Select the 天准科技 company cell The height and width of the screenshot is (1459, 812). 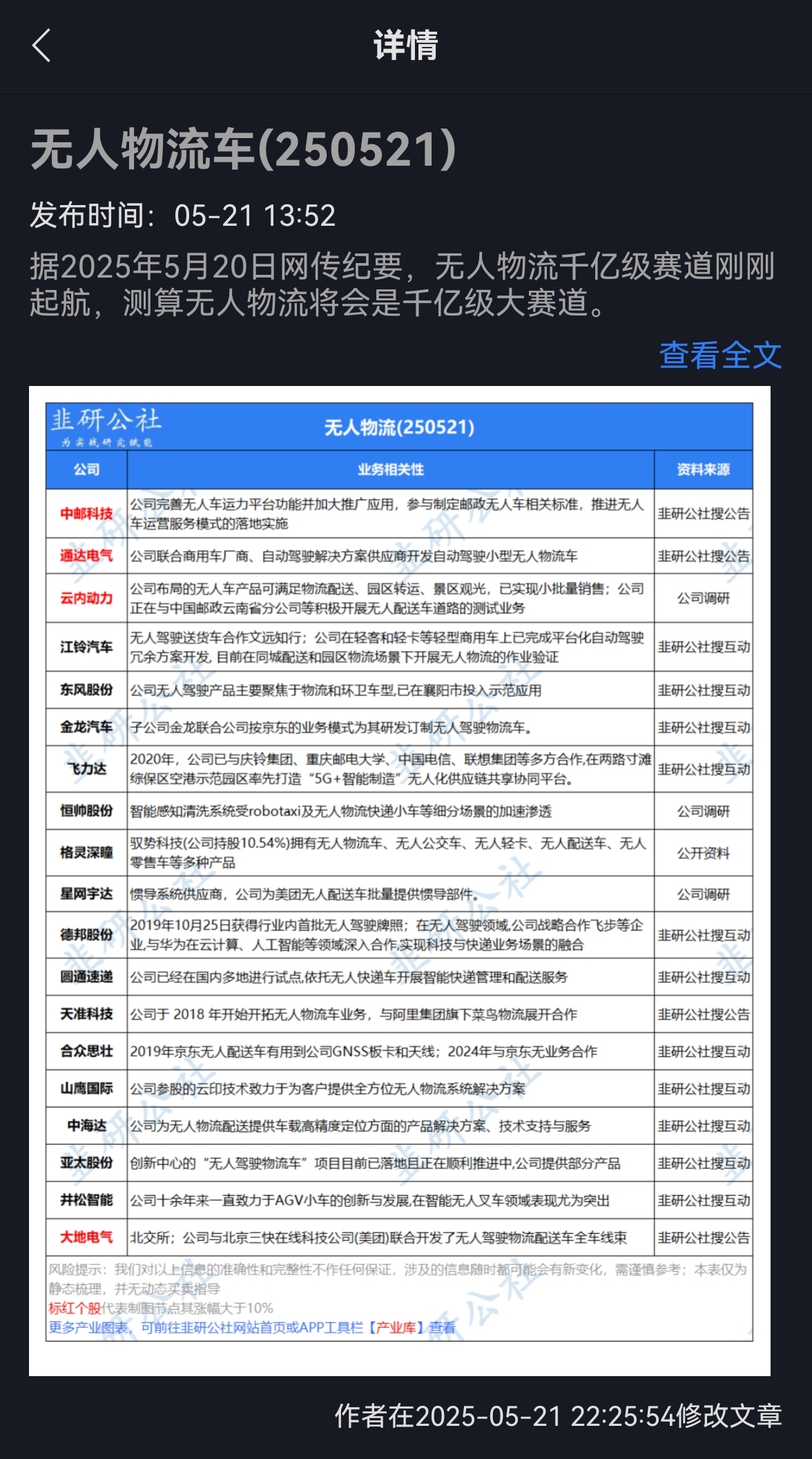[86, 1014]
